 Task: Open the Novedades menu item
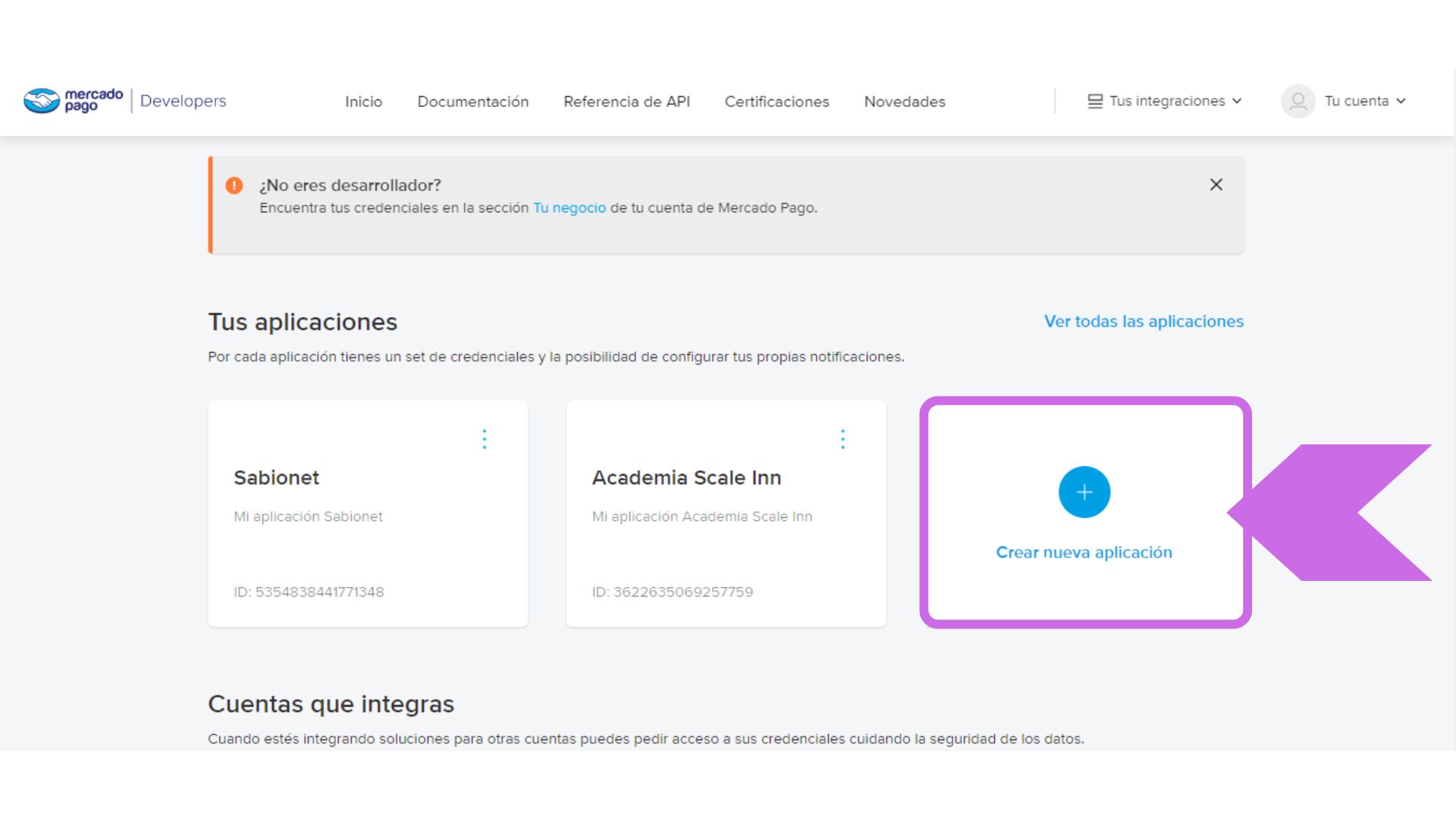click(x=905, y=102)
